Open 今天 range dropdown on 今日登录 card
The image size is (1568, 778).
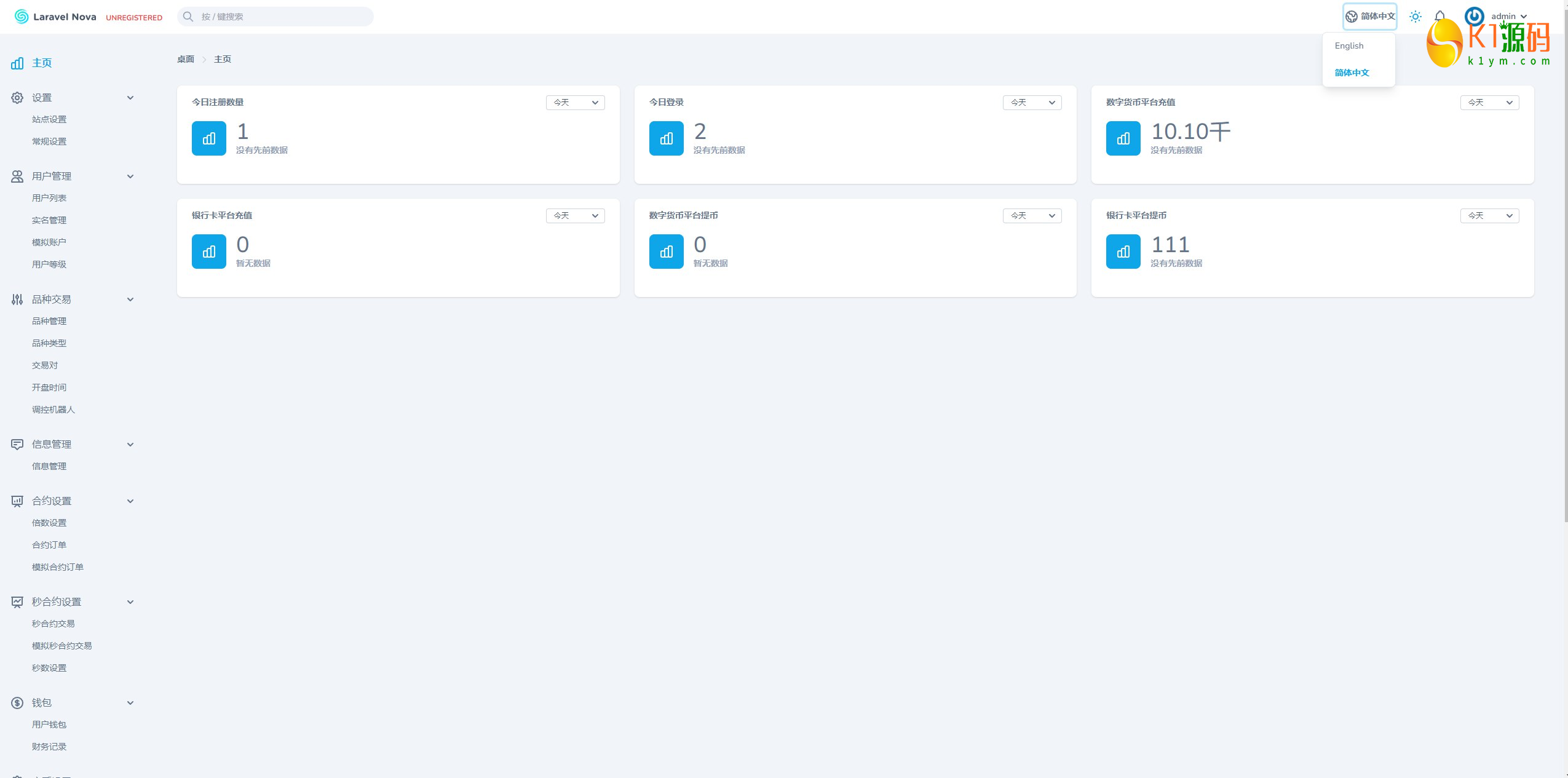(1032, 103)
